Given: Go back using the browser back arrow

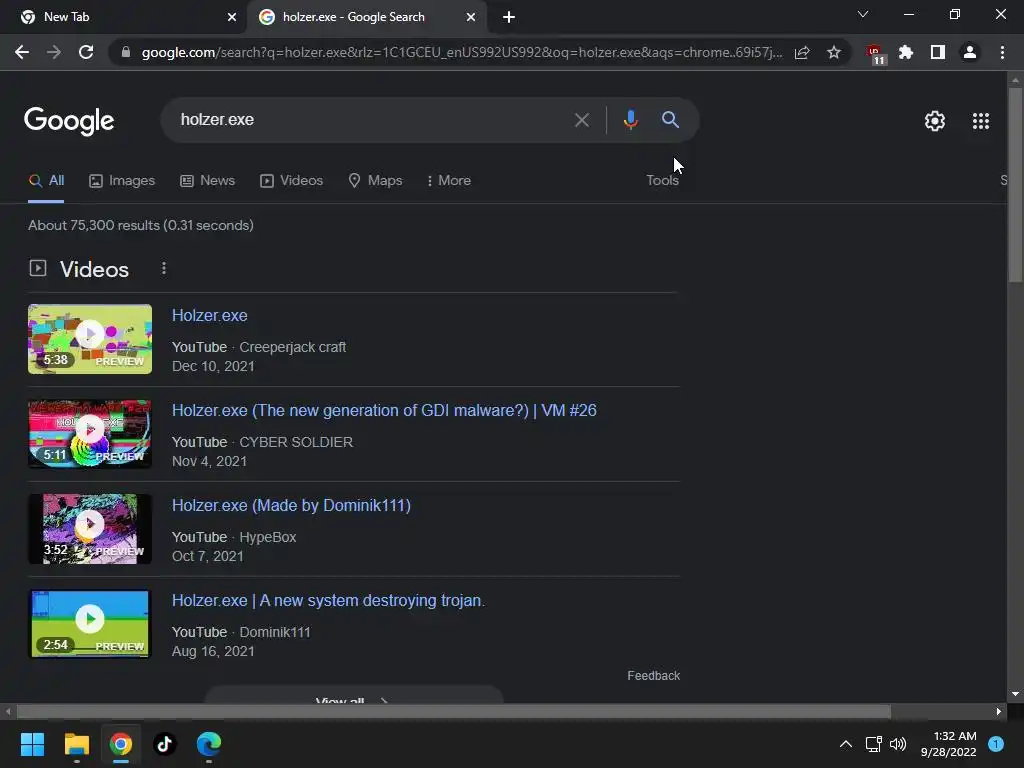Looking at the screenshot, I should pos(22,52).
